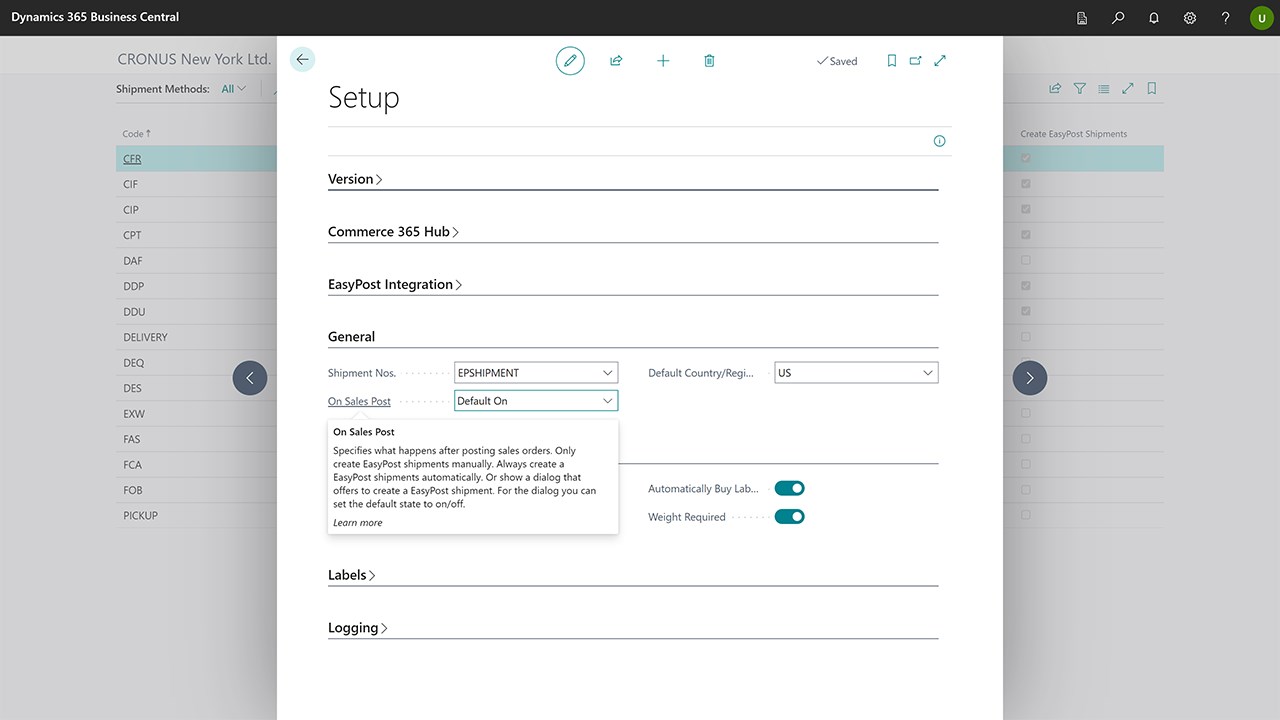Expand the EasyPost Integration section

(x=395, y=285)
